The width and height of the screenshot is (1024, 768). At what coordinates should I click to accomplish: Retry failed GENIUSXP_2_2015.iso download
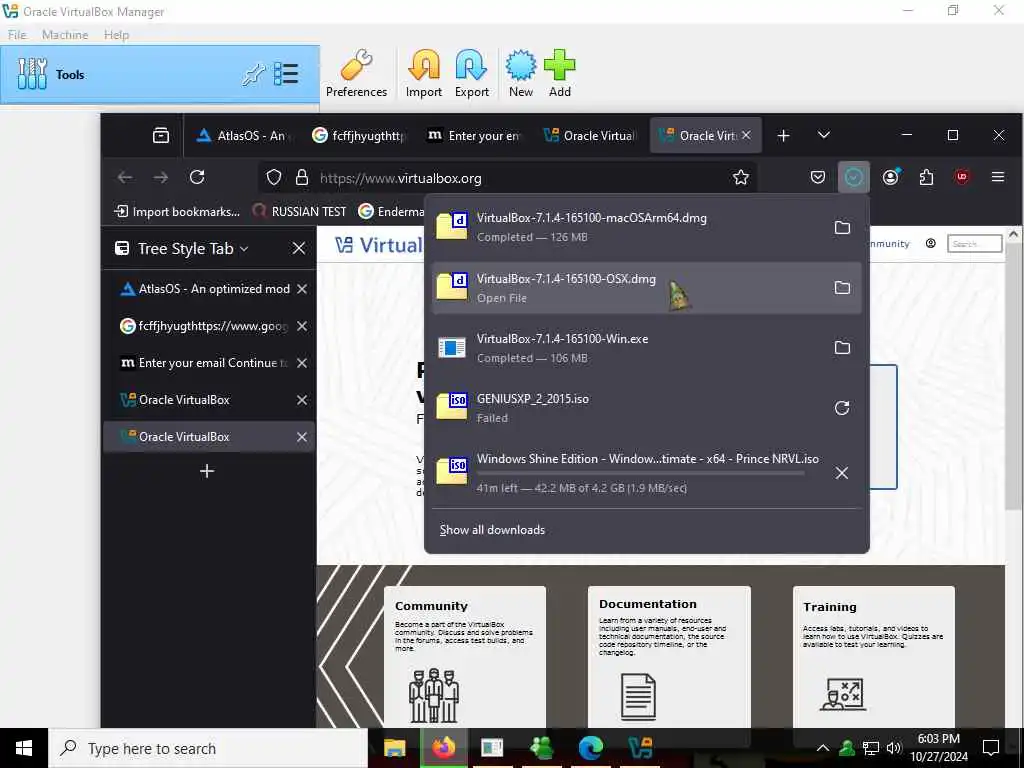(842, 408)
